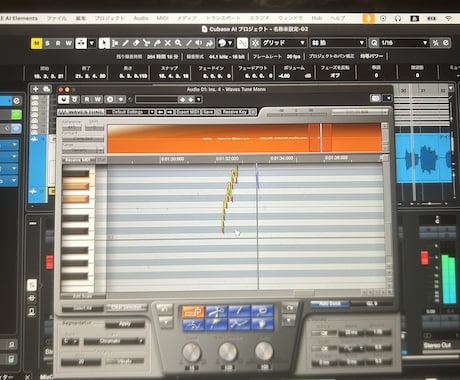Open the MIDI menu

click(x=162, y=18)
